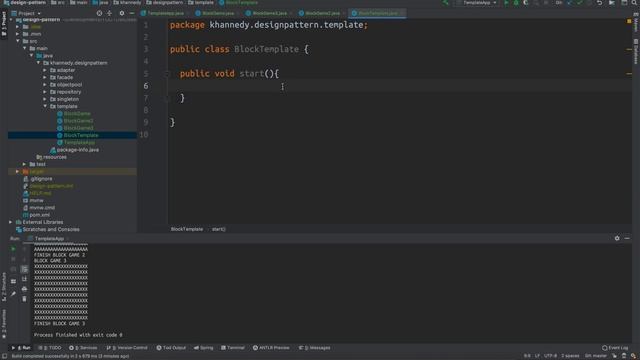Pin the Run tab with pin icon

point(13,294)
